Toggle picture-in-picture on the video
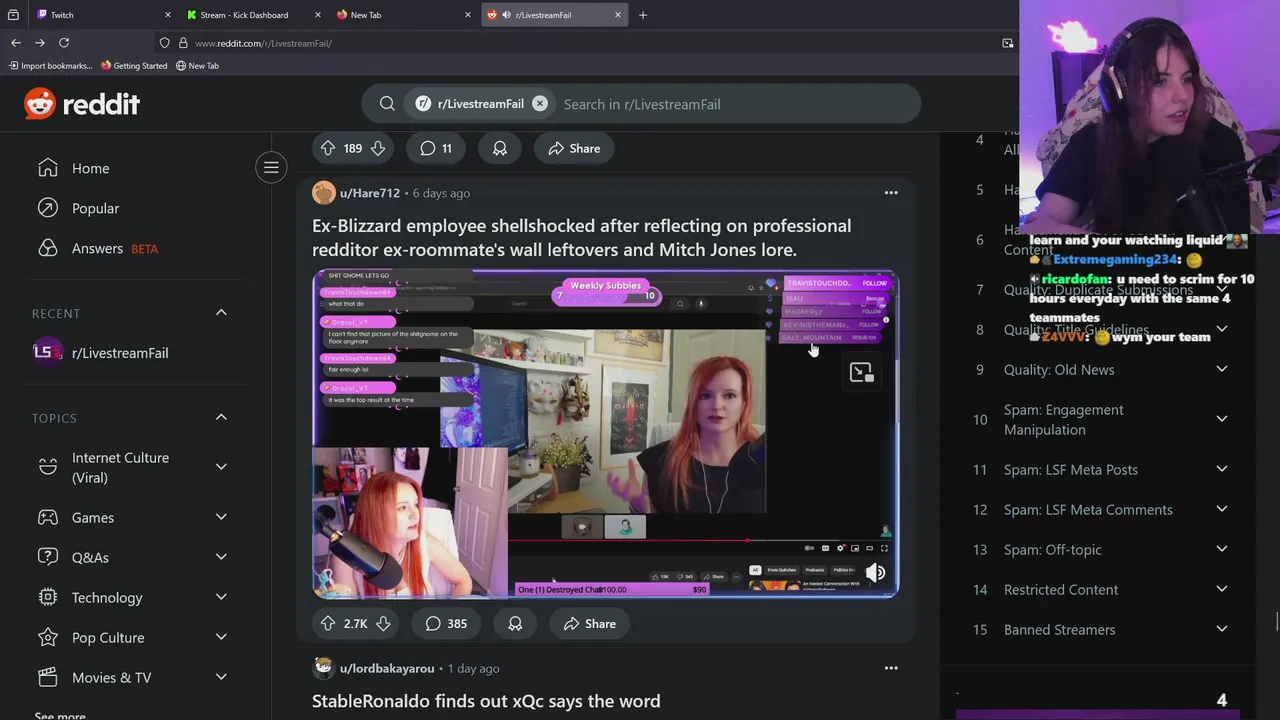The height and width of the screenshot is (720, 1280). [861, 372]
